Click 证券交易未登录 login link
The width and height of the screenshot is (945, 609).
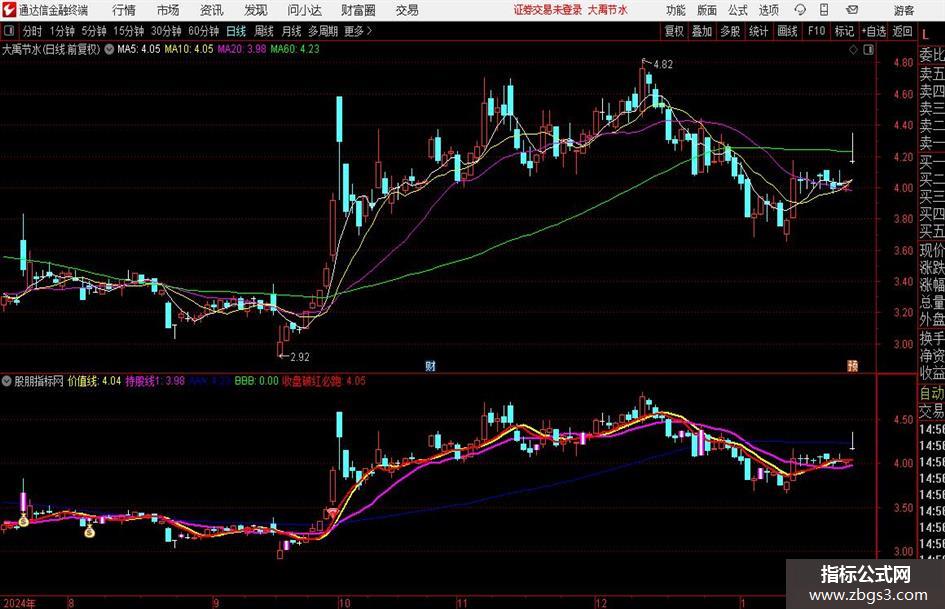pos(548,10)
